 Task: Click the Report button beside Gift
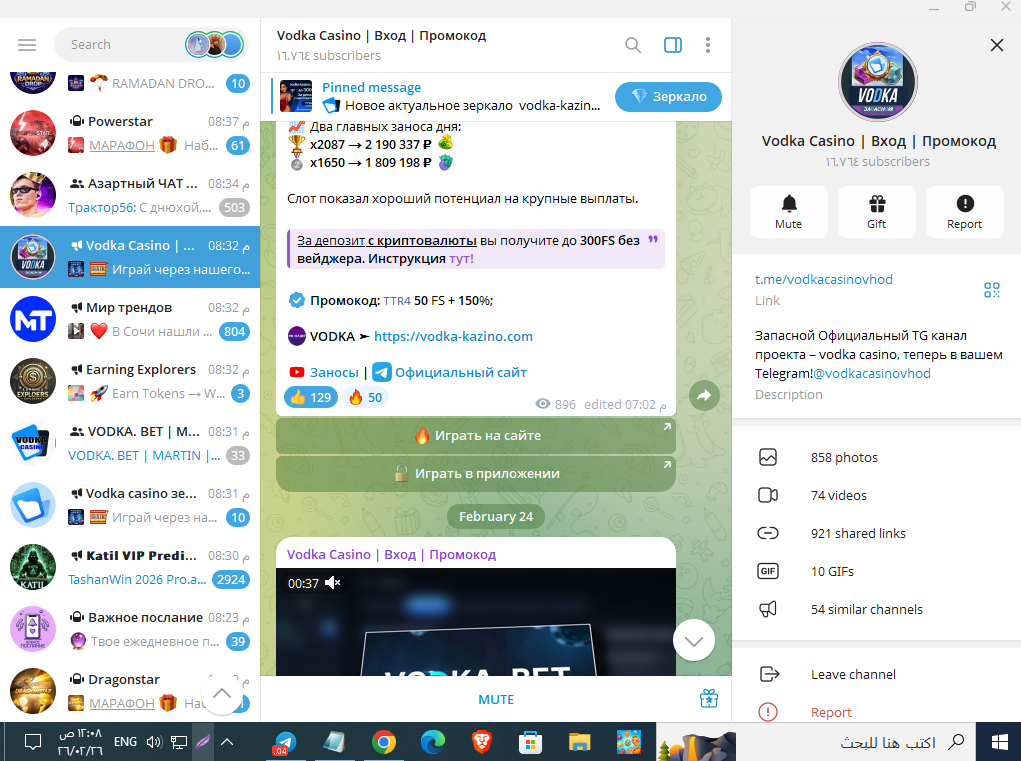tap(964, 212)
